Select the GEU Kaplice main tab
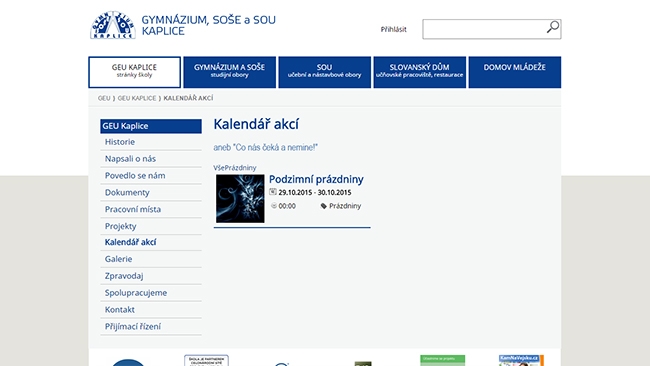 pos(134,72)
